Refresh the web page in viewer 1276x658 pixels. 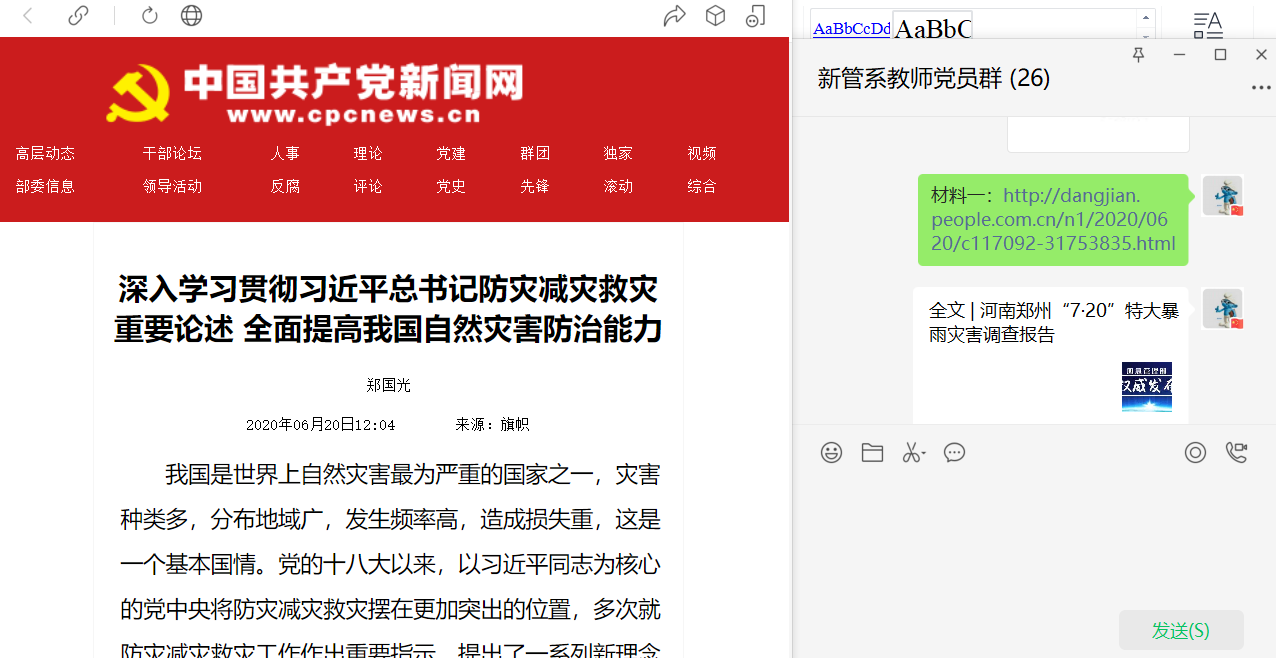tap(150, 15)
